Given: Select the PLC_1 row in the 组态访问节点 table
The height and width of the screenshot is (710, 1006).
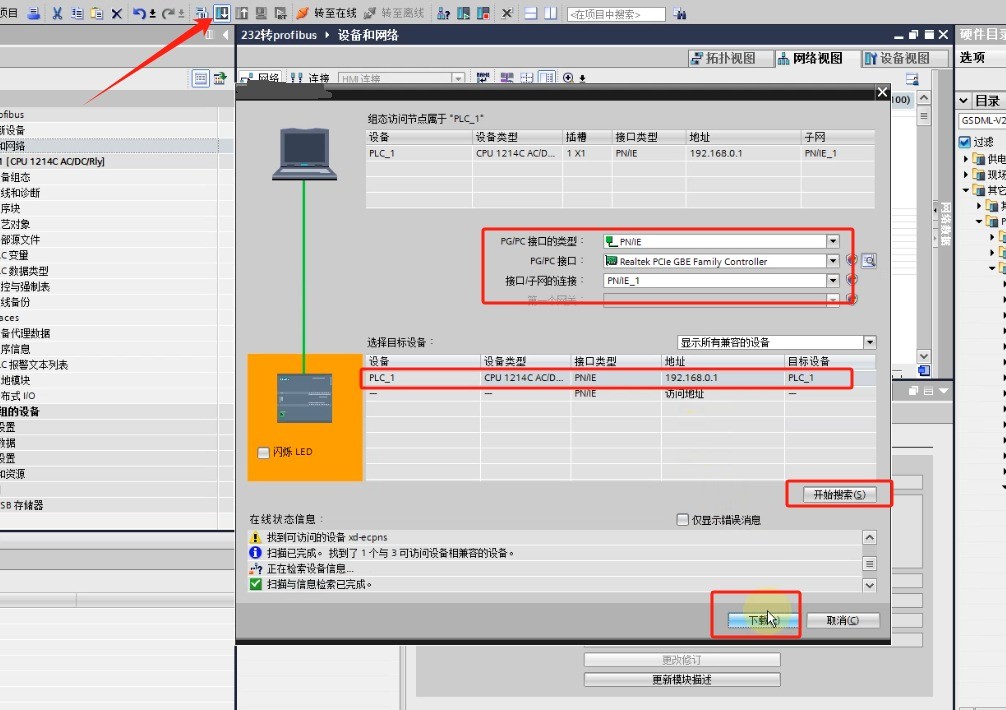Looking at the screenshot, I should point(620,153).
